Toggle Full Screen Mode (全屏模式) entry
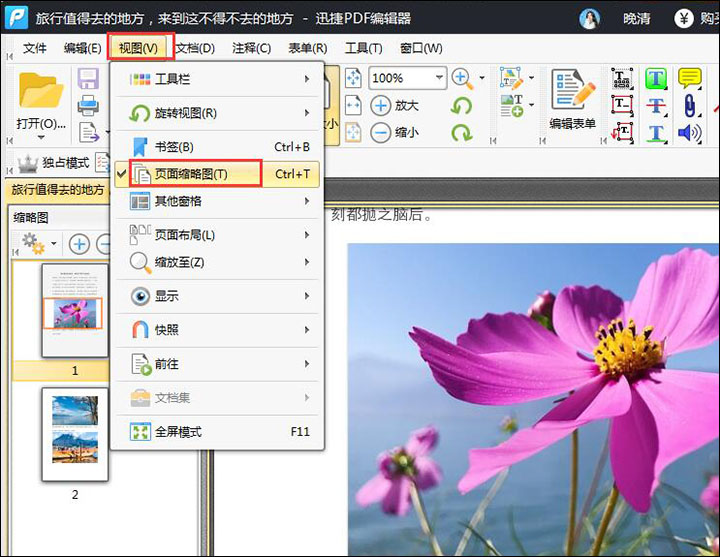The width and height of the screenshot is (720, 557). pyautogui.click(x=178, y=431)
